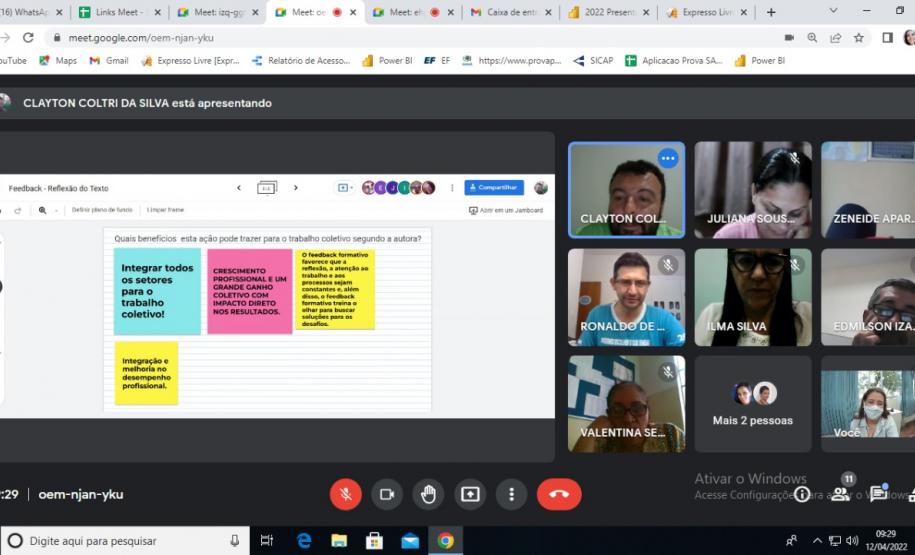This screenshot has width=915, height=555.
Task: Open the three-dot more options in call bar
Action: pos(511,494)
